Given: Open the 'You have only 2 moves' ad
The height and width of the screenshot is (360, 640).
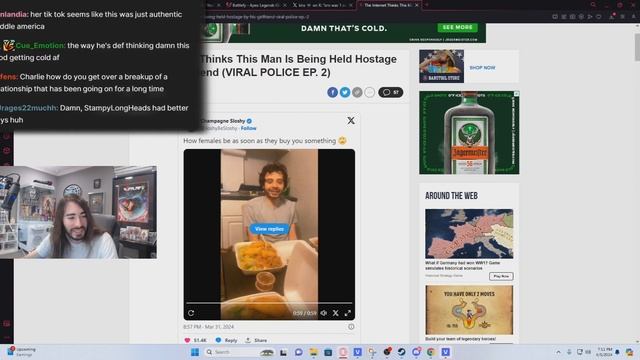Looking at the screenshot, I should (469, 310).
